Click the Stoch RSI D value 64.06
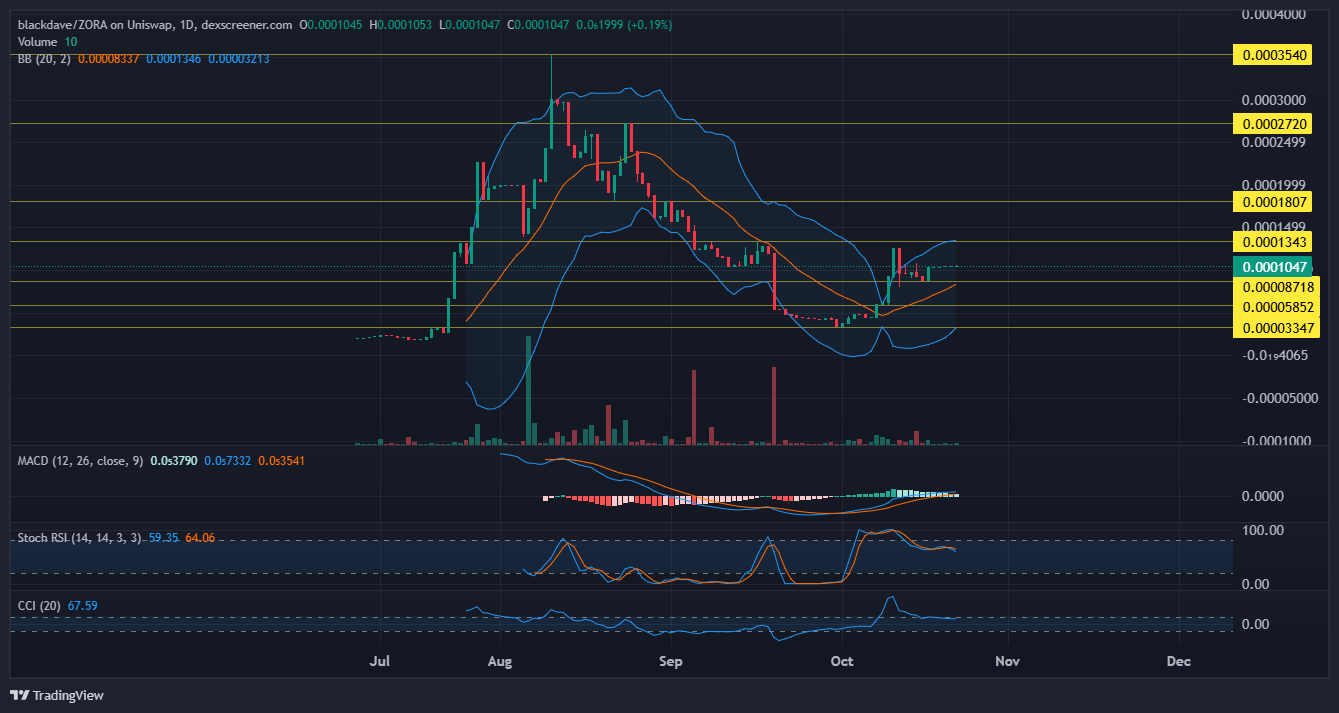 (x=200, y=538)
